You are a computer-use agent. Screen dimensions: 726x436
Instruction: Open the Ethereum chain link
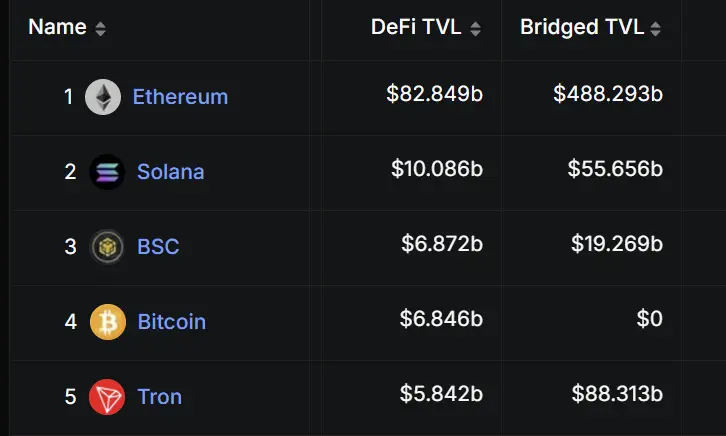click(x=180, y=97)
